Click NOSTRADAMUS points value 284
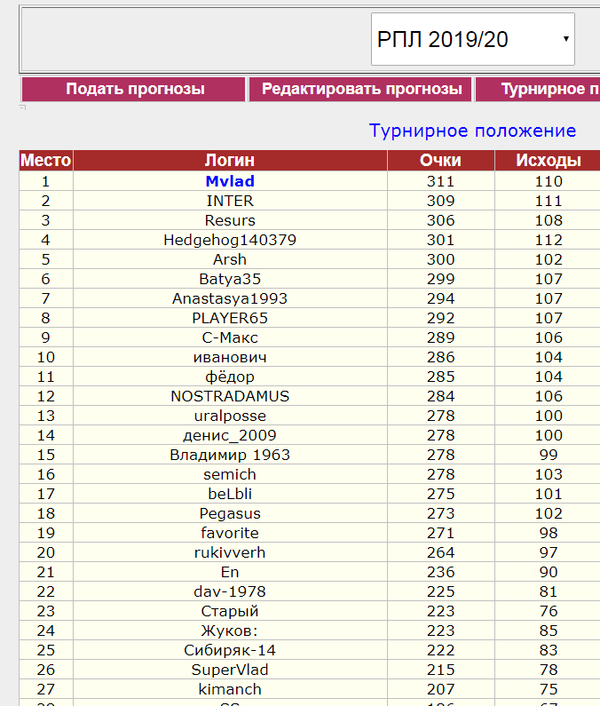 point(441,396)
